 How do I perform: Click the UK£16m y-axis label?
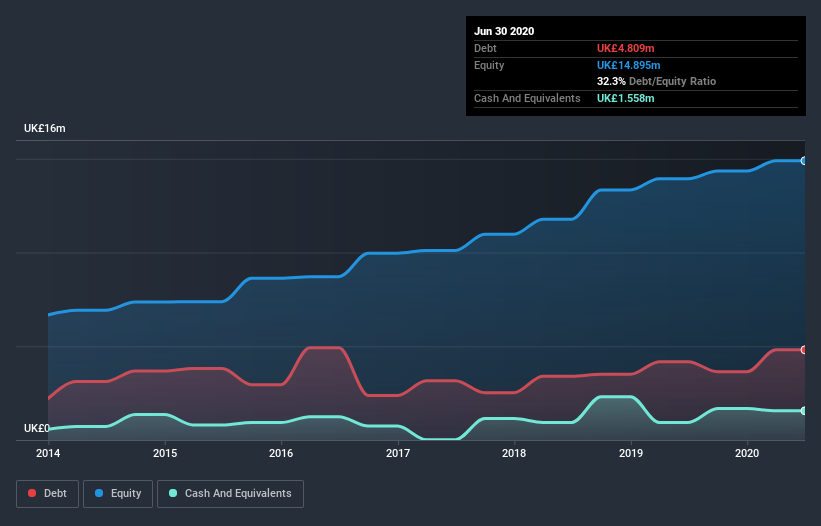(45, 128)
